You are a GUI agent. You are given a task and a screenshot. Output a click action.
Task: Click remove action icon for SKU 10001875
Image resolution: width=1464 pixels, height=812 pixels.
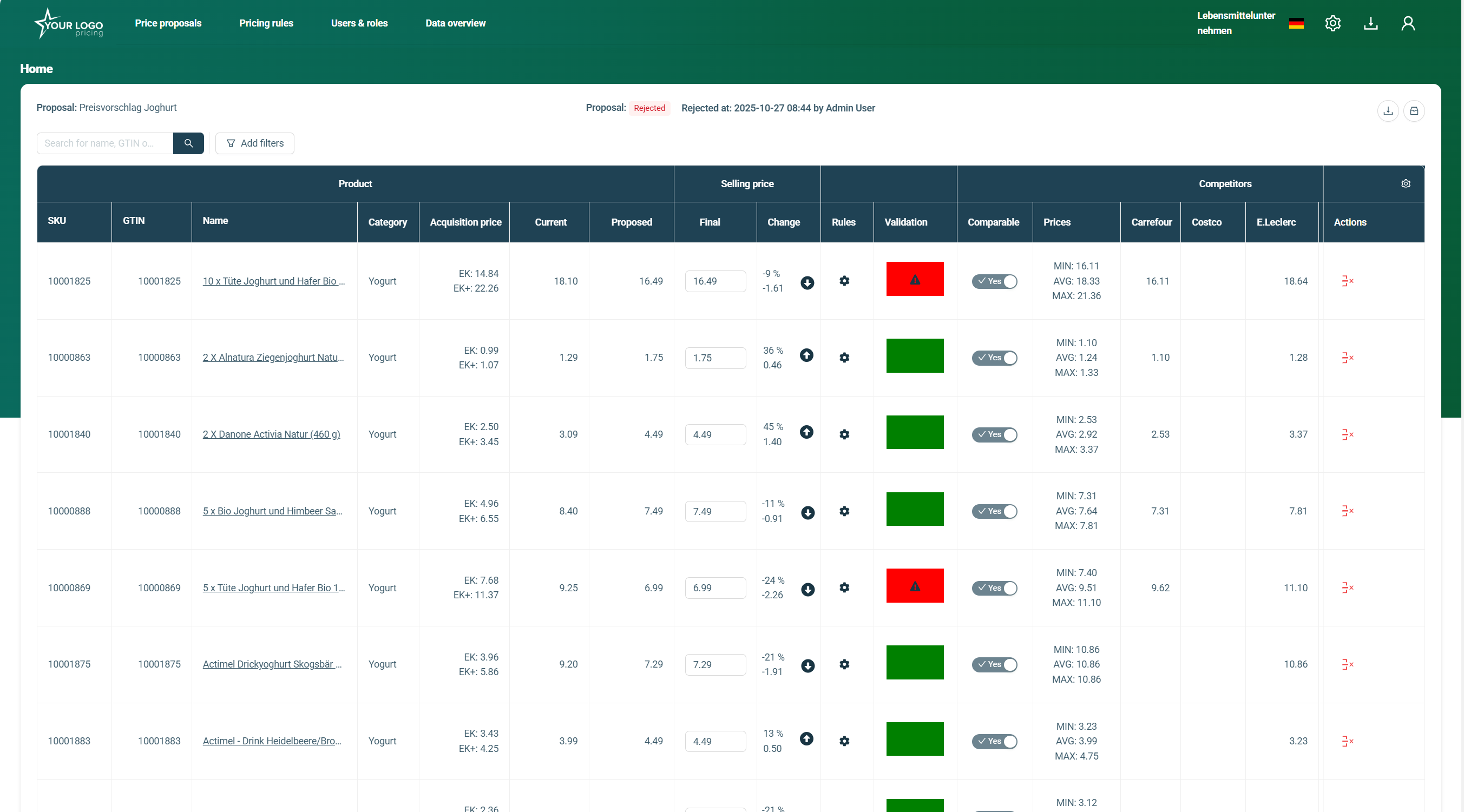click(1348, 664)
